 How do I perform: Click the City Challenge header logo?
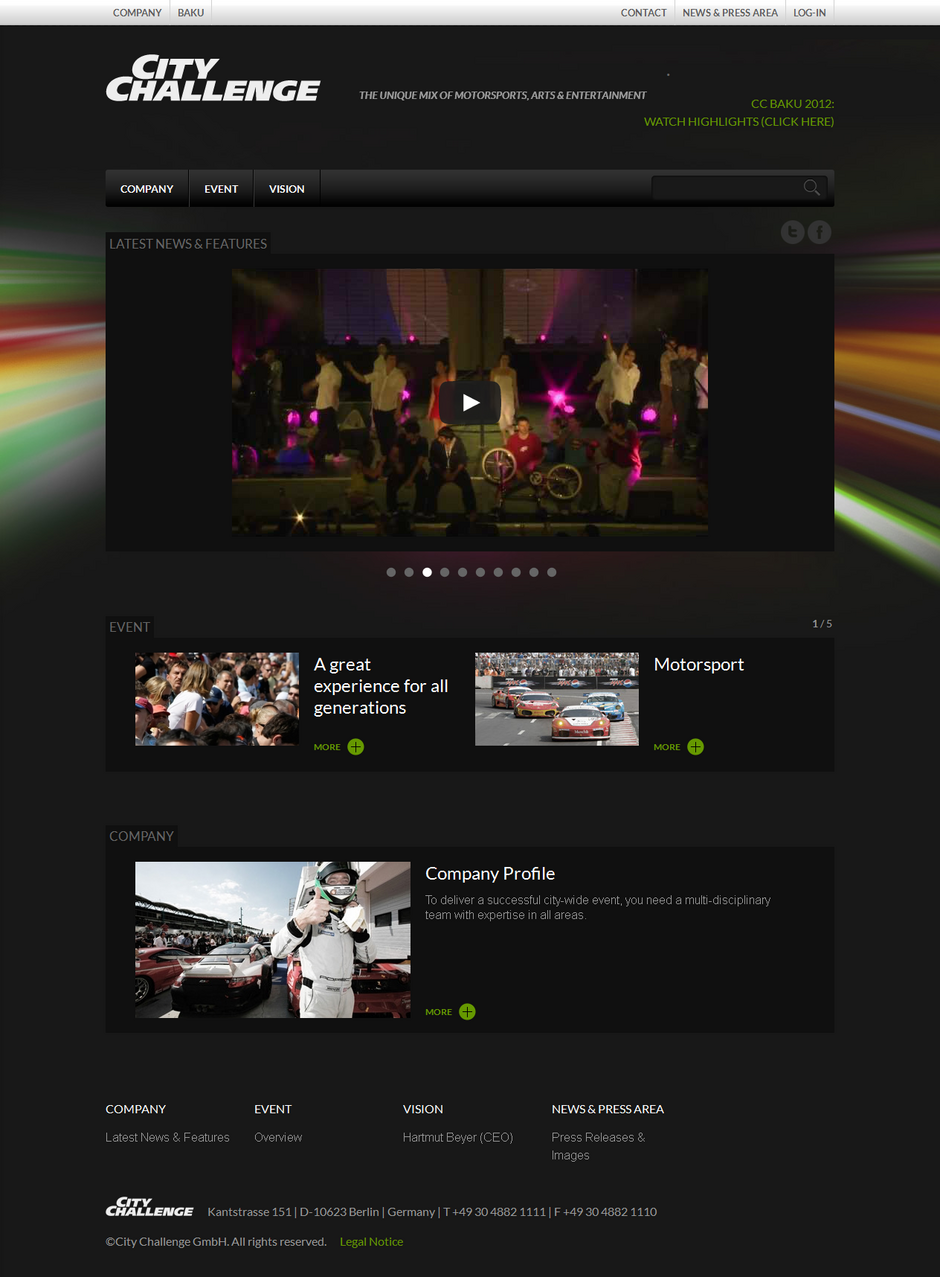click(213, 78)
